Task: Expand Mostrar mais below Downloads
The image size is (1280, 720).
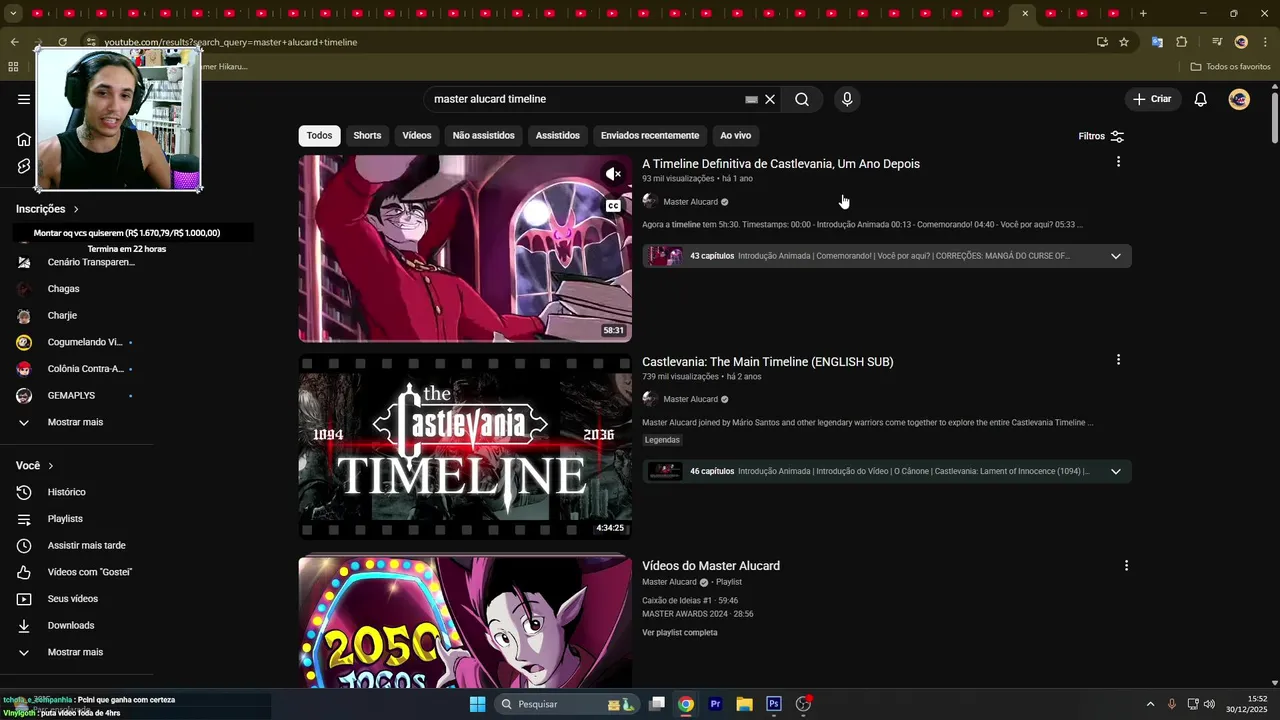Action: point(76,652)
